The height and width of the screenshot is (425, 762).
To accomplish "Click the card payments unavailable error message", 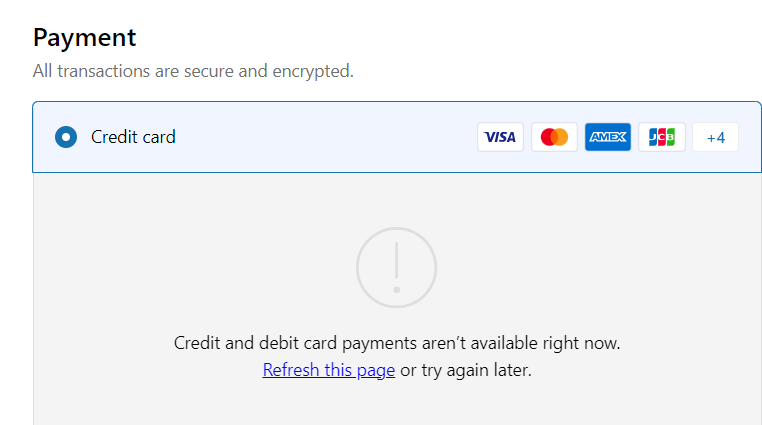I will [397, 343].
